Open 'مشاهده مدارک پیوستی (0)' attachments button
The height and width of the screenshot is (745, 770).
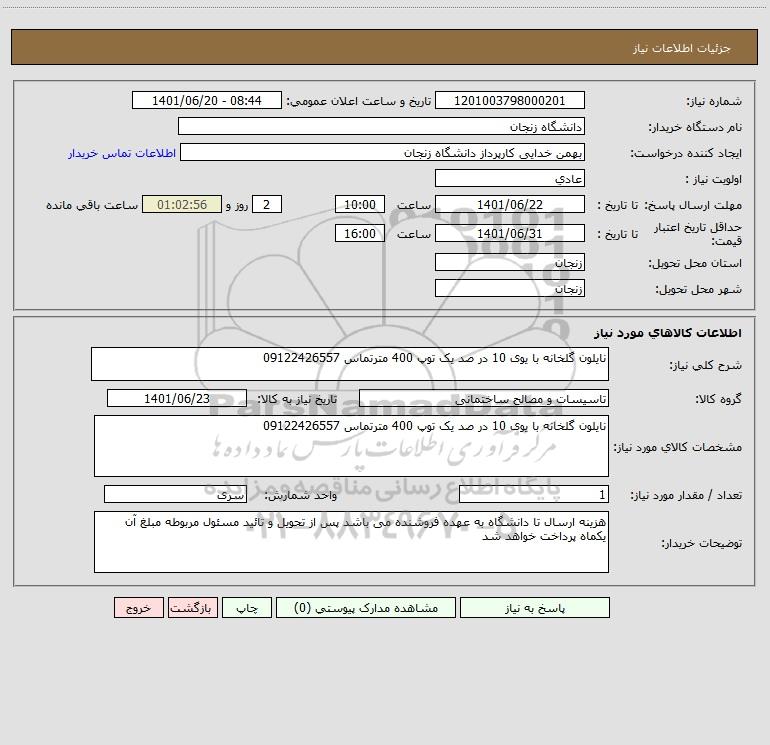366,608
